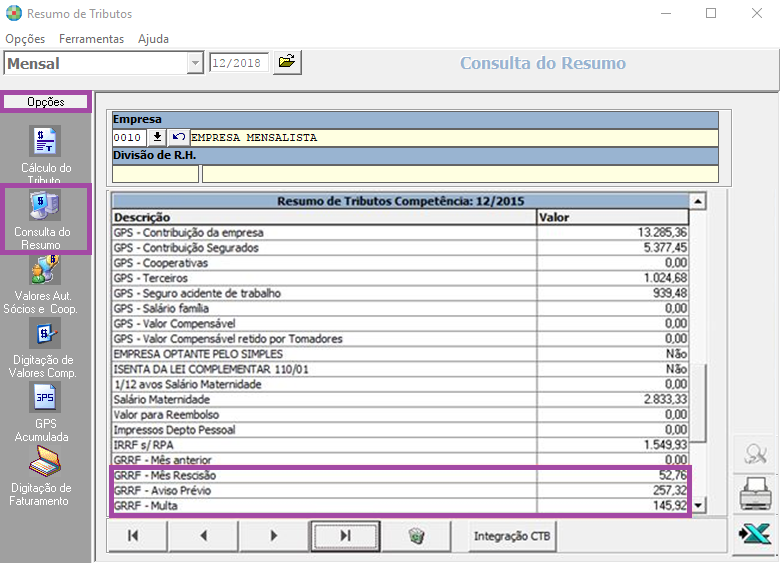Image resolution: width=780 pixels, height=563 pixels.
Task: Open the Ajuda menu
Action: [x=153, y=39]
